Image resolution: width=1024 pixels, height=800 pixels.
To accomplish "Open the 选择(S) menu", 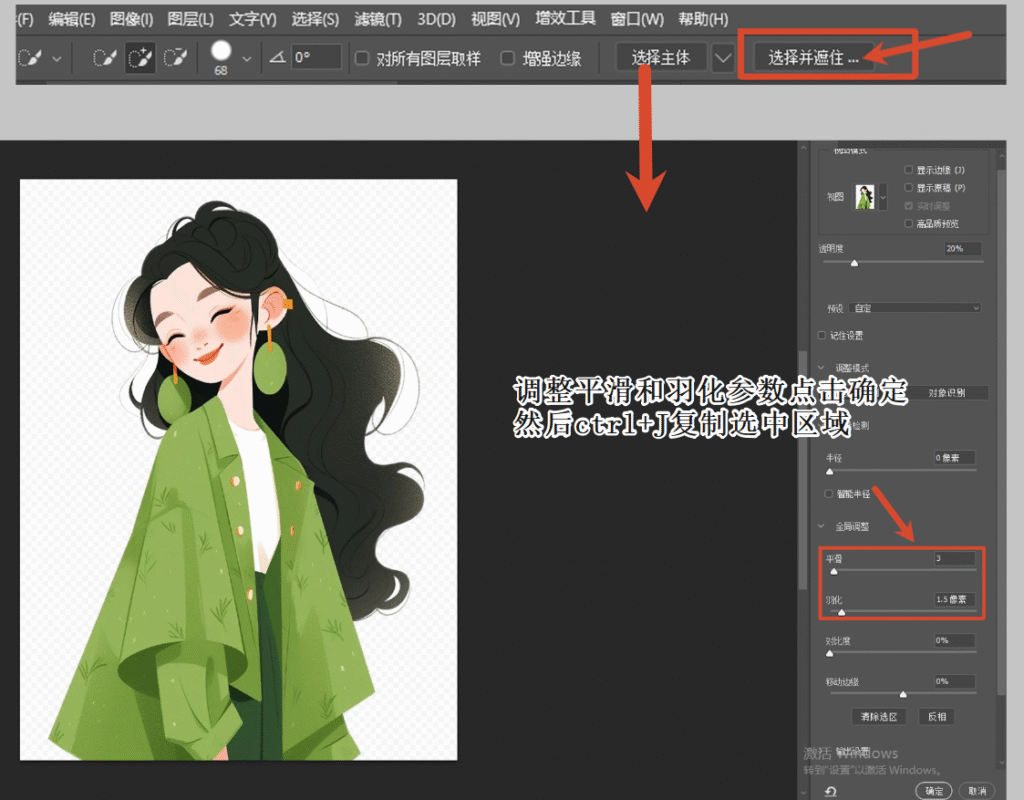I will pyautogui.click(x=316, y=18).
